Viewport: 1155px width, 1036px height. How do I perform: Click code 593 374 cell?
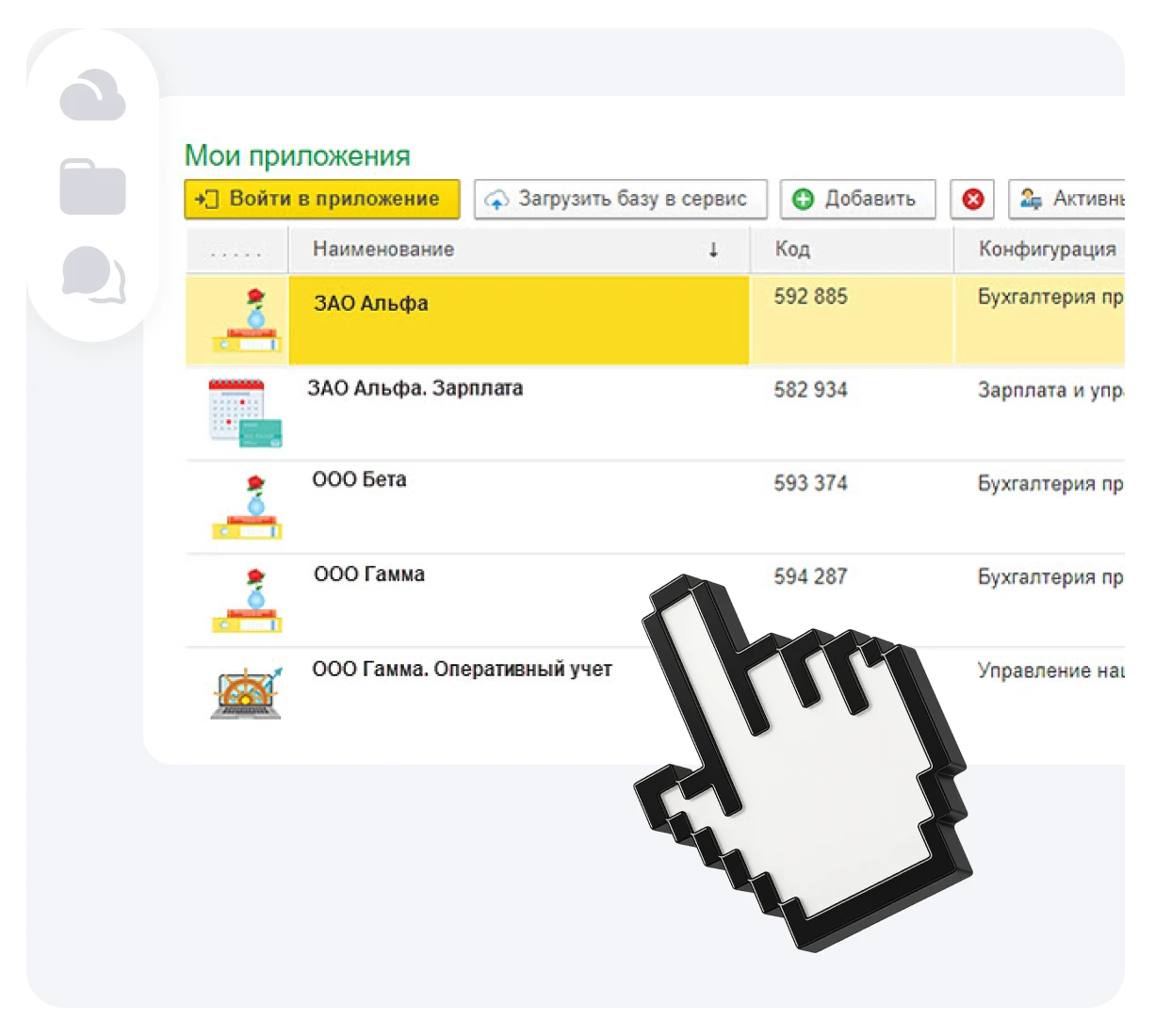[x=810, y=483]
